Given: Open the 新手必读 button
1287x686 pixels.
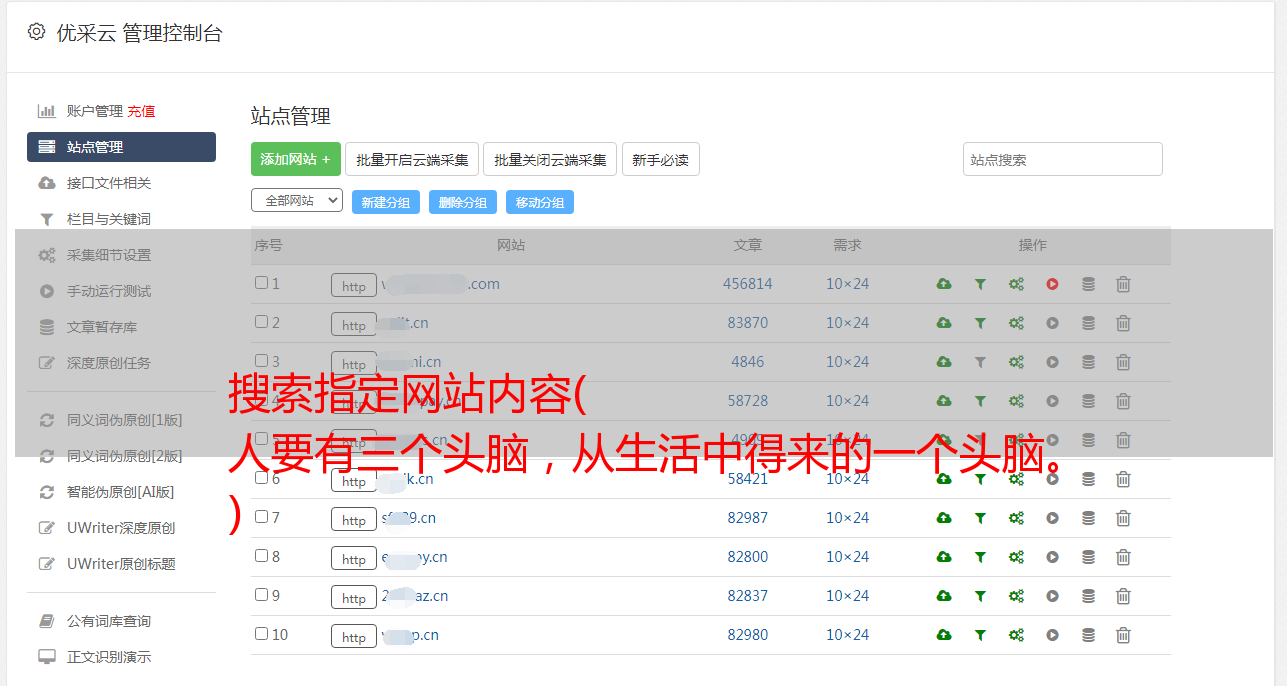Looking at the screenshot, I should point(661,159).
